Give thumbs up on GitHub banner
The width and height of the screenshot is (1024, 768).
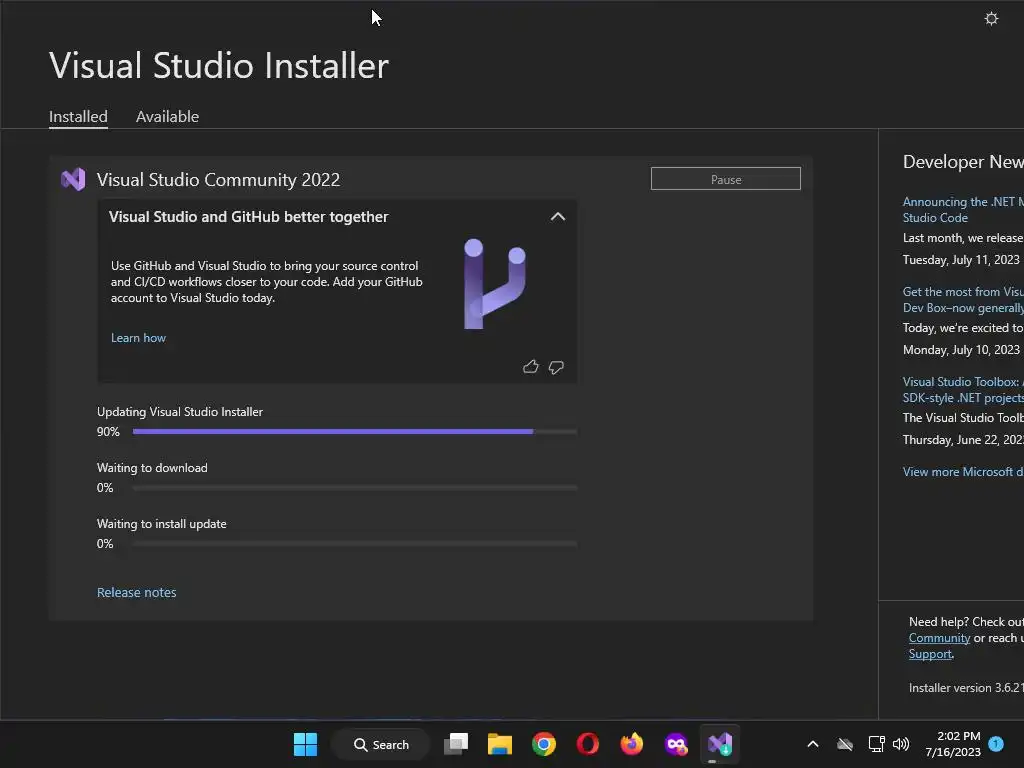[x=531, y=367]
